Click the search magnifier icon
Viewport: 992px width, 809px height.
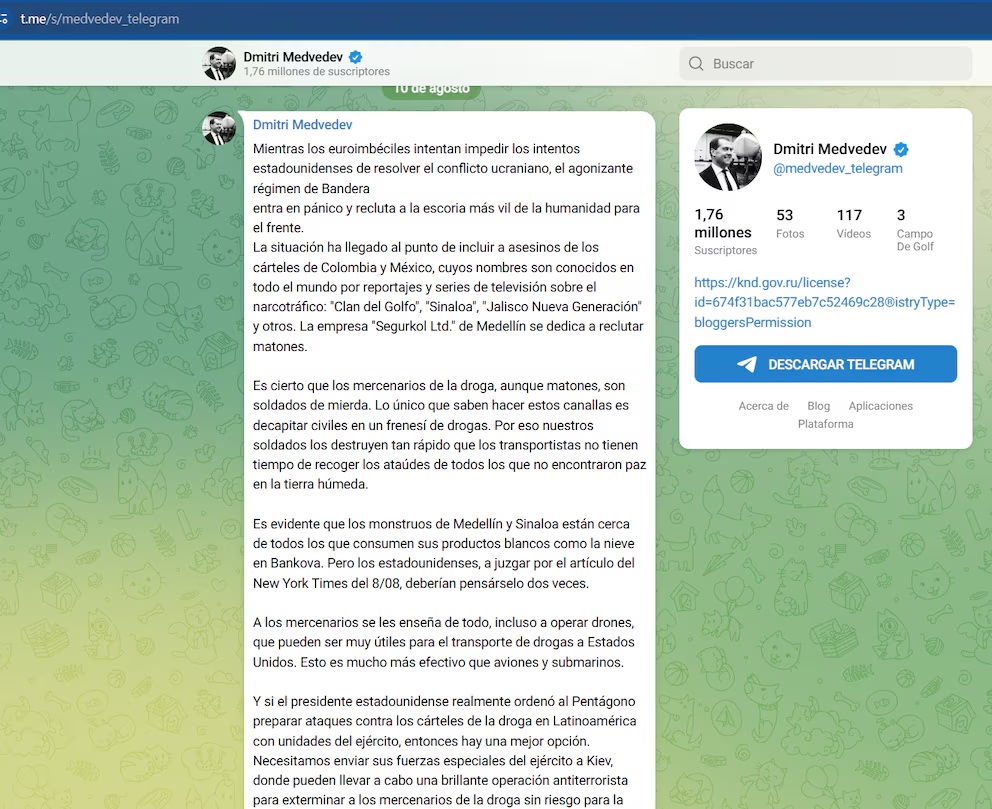(696, 64)
